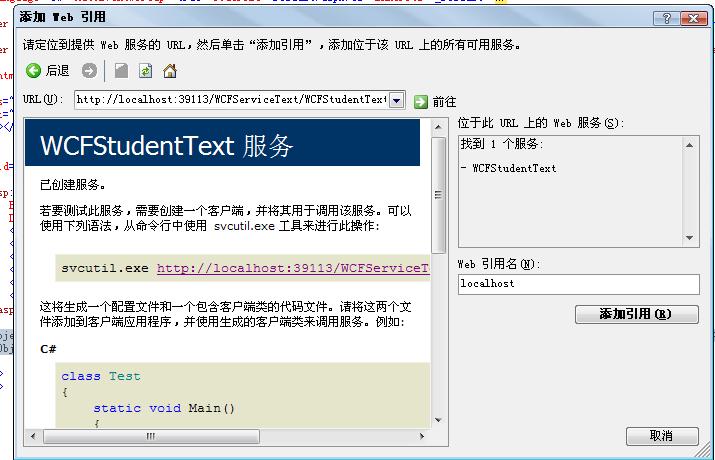Open the svcutil localhost service link

pyautogui.click(x=293, y=268)
